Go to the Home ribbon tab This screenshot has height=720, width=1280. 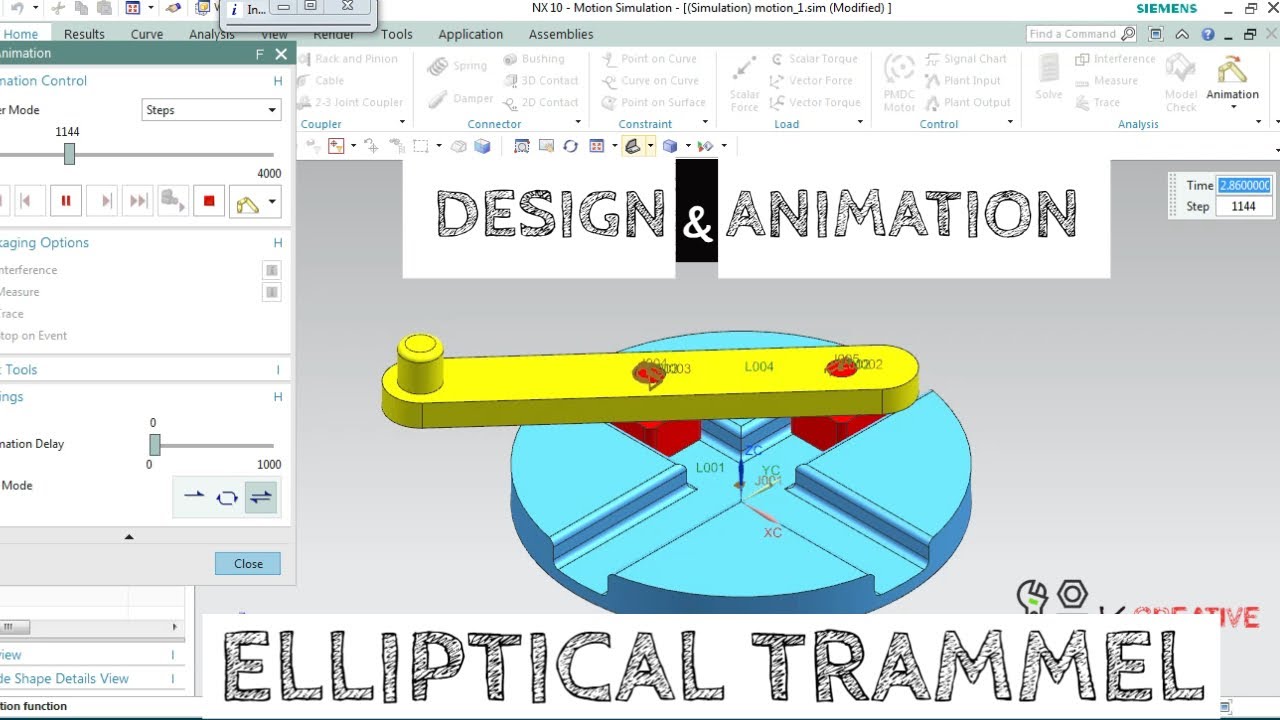coord(20,34)
